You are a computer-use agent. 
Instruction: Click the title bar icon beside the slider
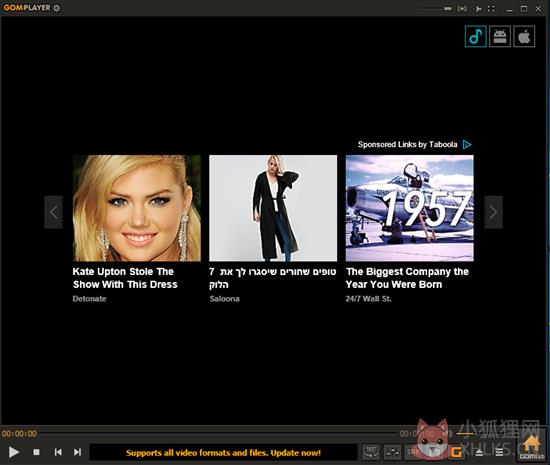(462, 8)
